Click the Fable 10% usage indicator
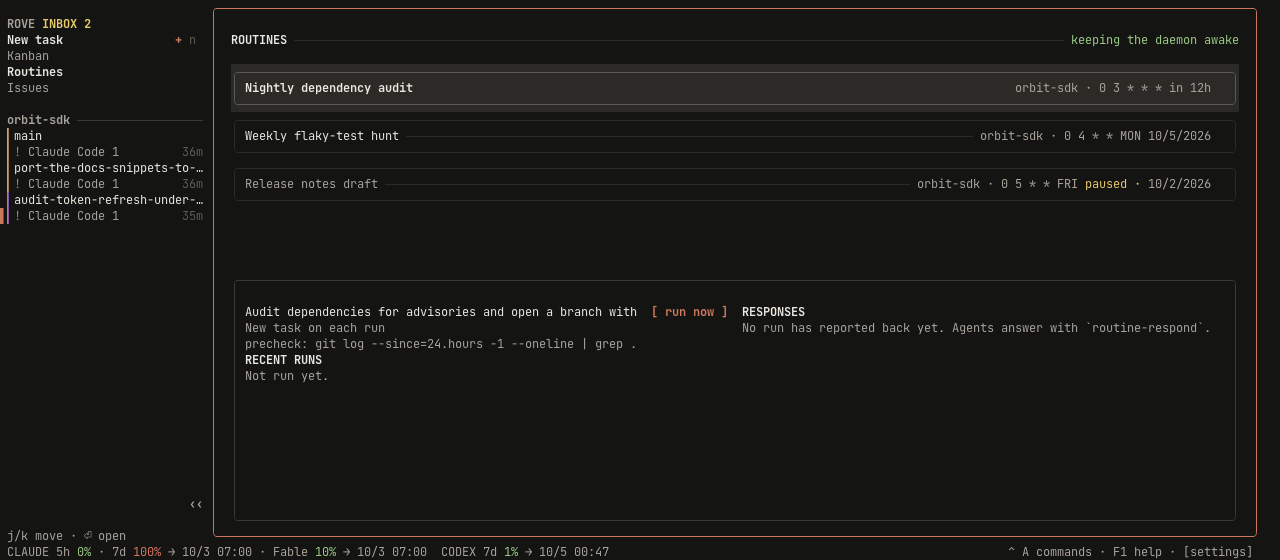 coord(304,552)
